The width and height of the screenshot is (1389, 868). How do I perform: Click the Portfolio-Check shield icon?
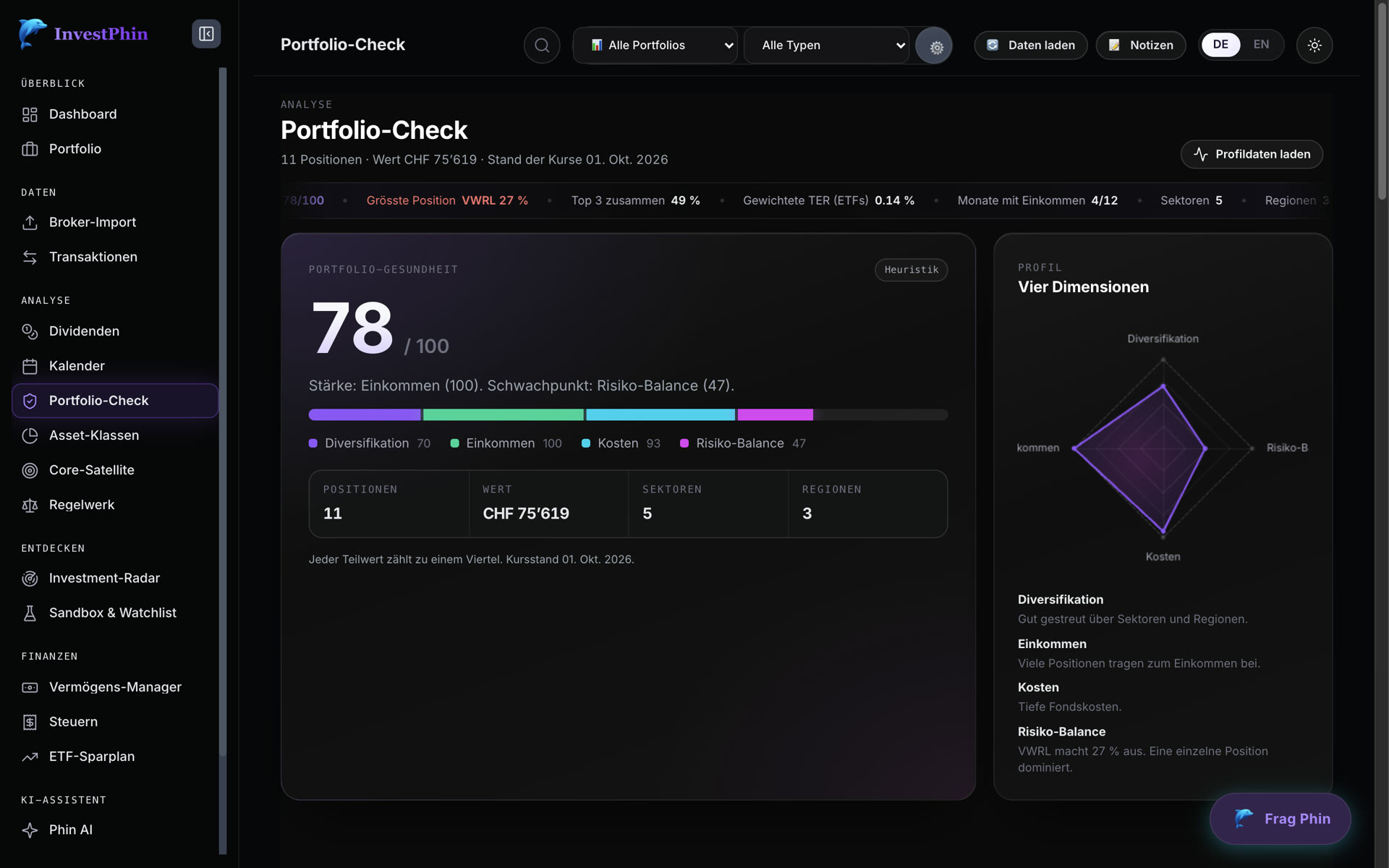[x=30, y=401]
